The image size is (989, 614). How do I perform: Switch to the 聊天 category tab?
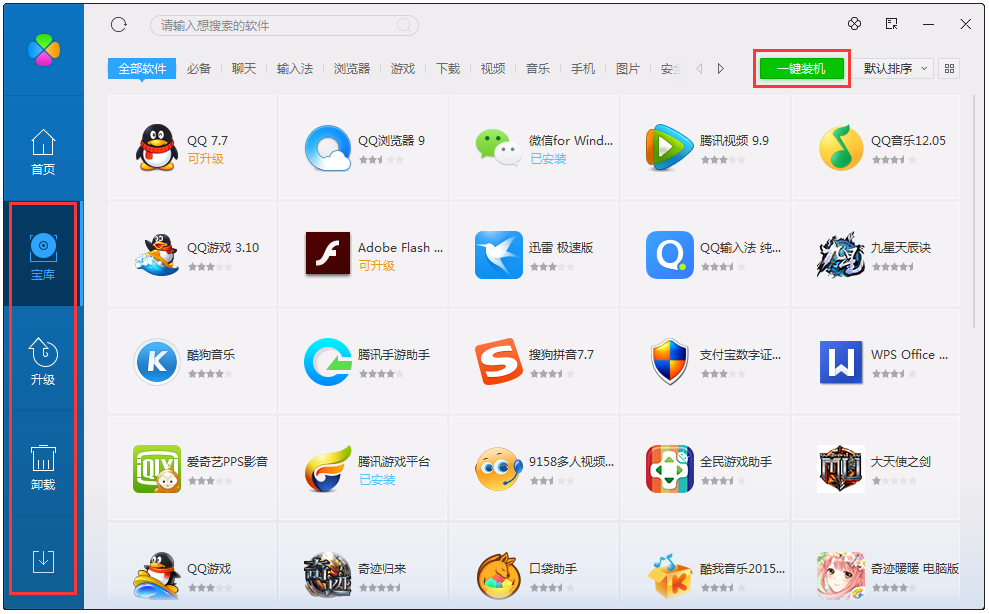click(x=243, y=69)
